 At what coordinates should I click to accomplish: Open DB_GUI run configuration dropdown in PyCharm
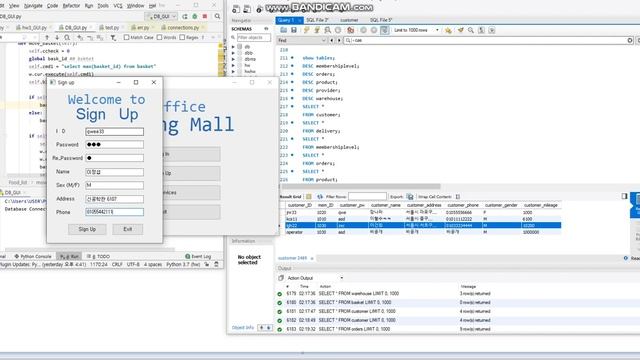[161, 16]
